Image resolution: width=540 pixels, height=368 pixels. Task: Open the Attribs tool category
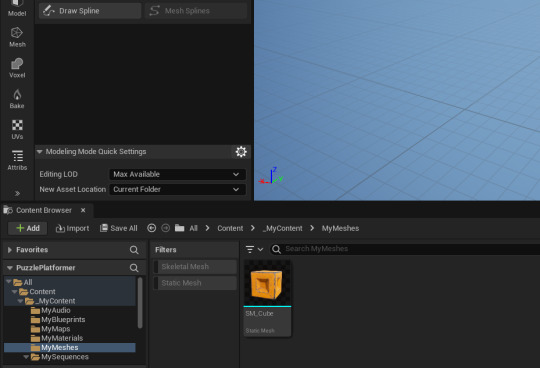pyautogui.click(x=17, y=160)
